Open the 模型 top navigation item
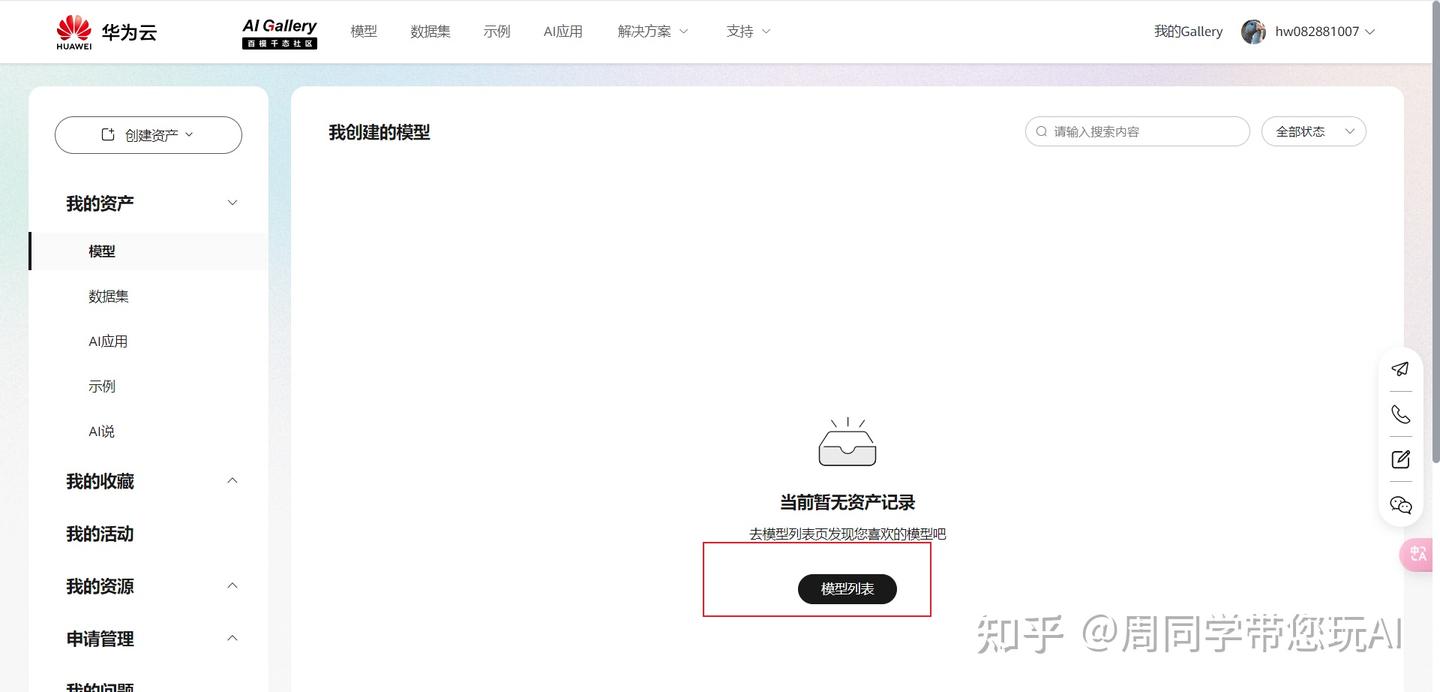This screenshot has height=692, width=1440. tap(364, 32)
